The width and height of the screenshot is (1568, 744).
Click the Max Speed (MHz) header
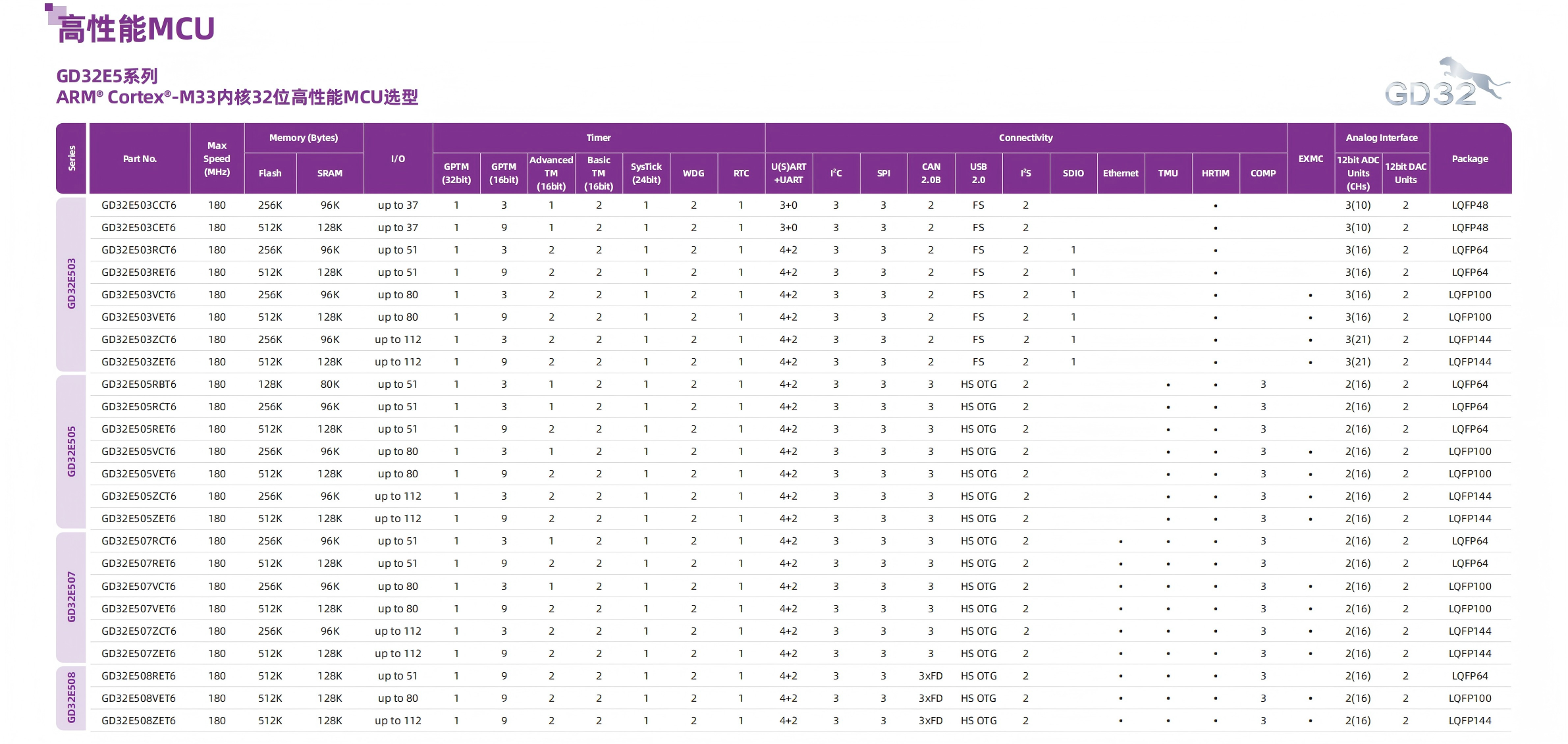(217, 159)
